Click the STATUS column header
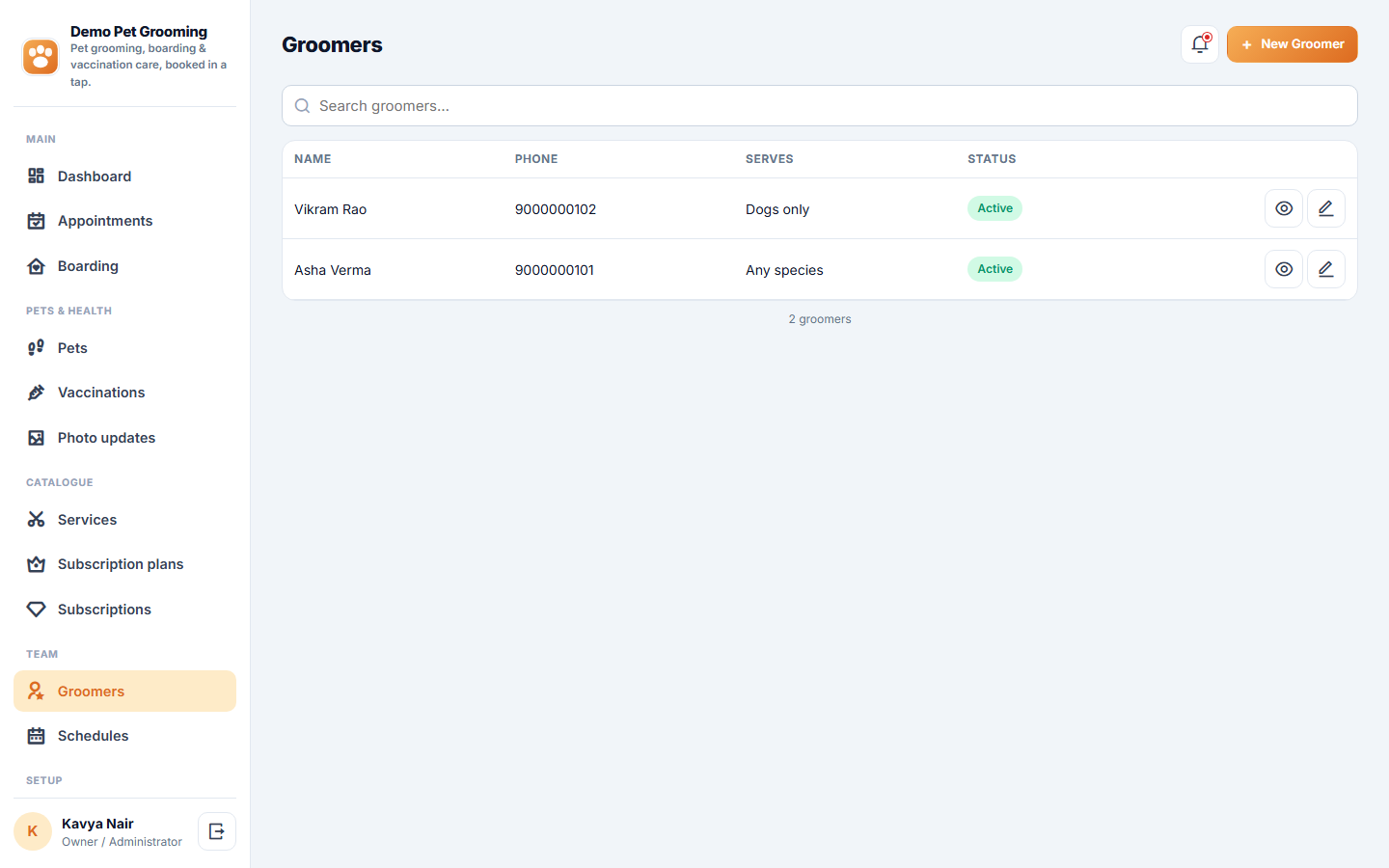The width and height of the screenshot is (1389, 868). coord(992,159)
